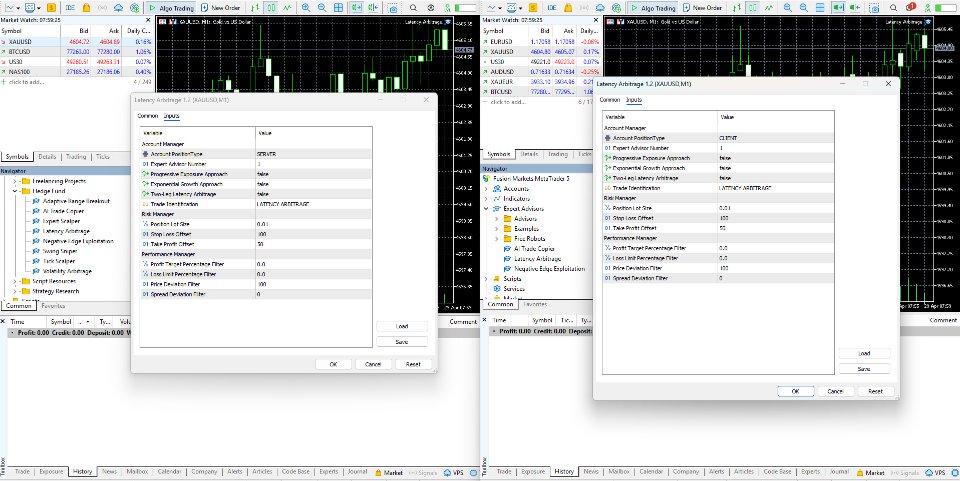
Task: Click the yellow dollar icon in left toolbar
Action: click(x=51, y=8)
